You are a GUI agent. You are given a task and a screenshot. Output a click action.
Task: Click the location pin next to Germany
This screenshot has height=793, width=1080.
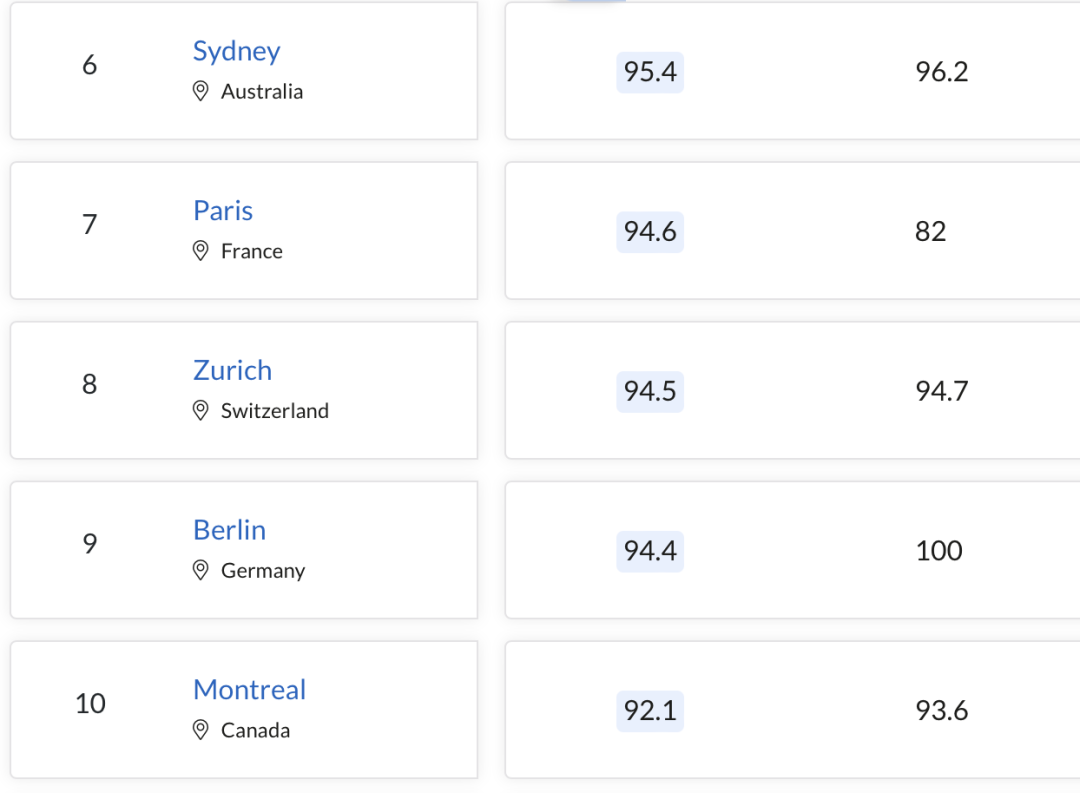(200, 570)
